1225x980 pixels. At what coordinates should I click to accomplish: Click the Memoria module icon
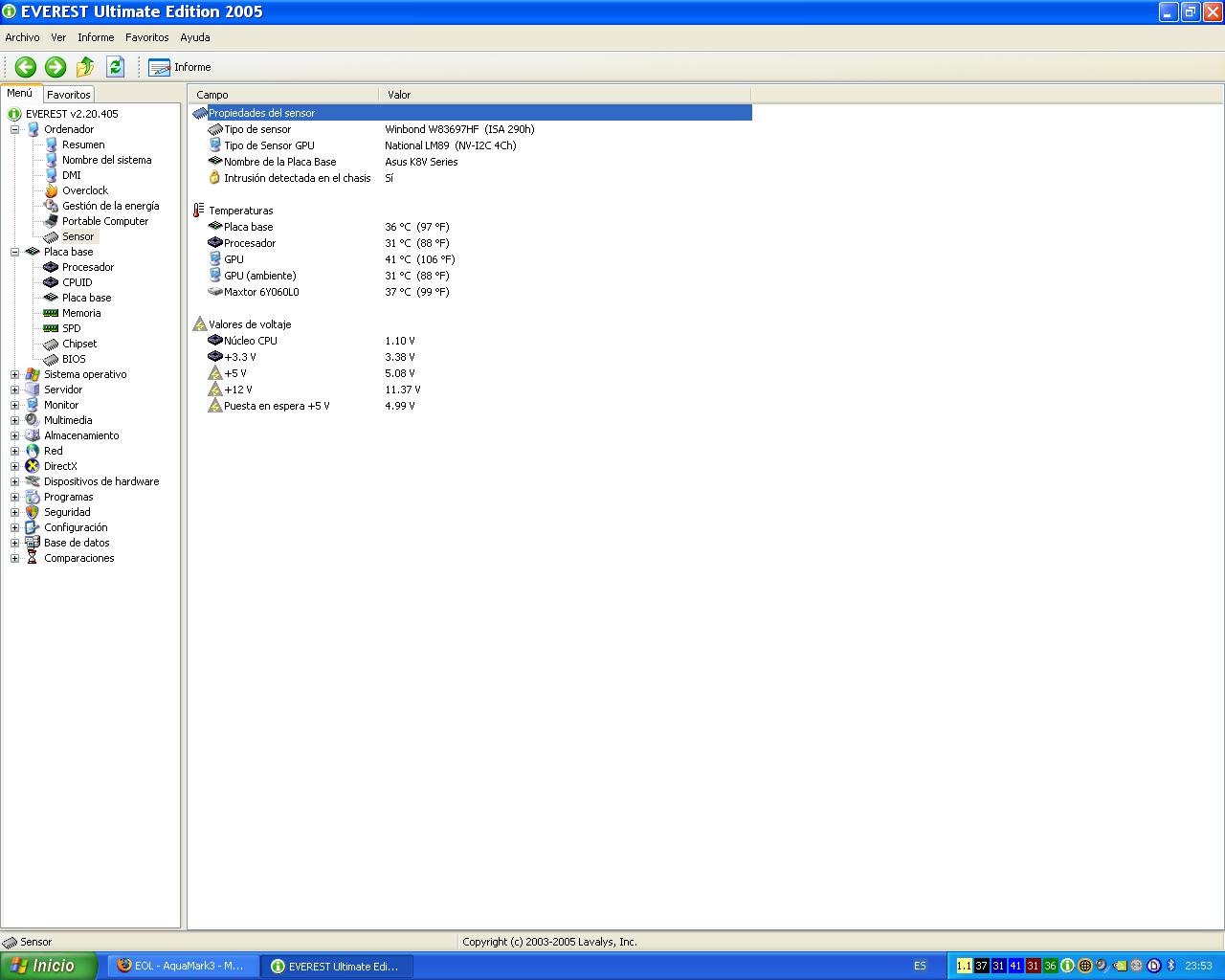pos(52,313)
